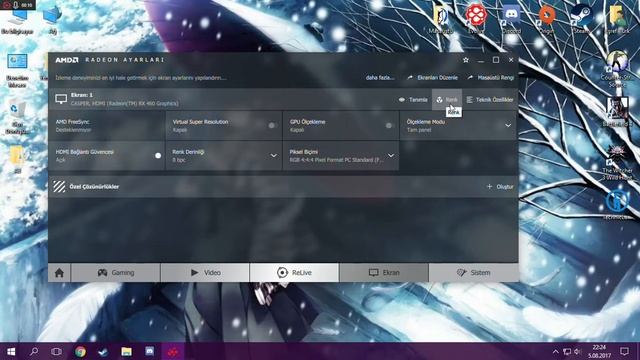Open the Discord desktop shortcut
Viewport: 640px width, 360px height.
[x=511, y=18]
